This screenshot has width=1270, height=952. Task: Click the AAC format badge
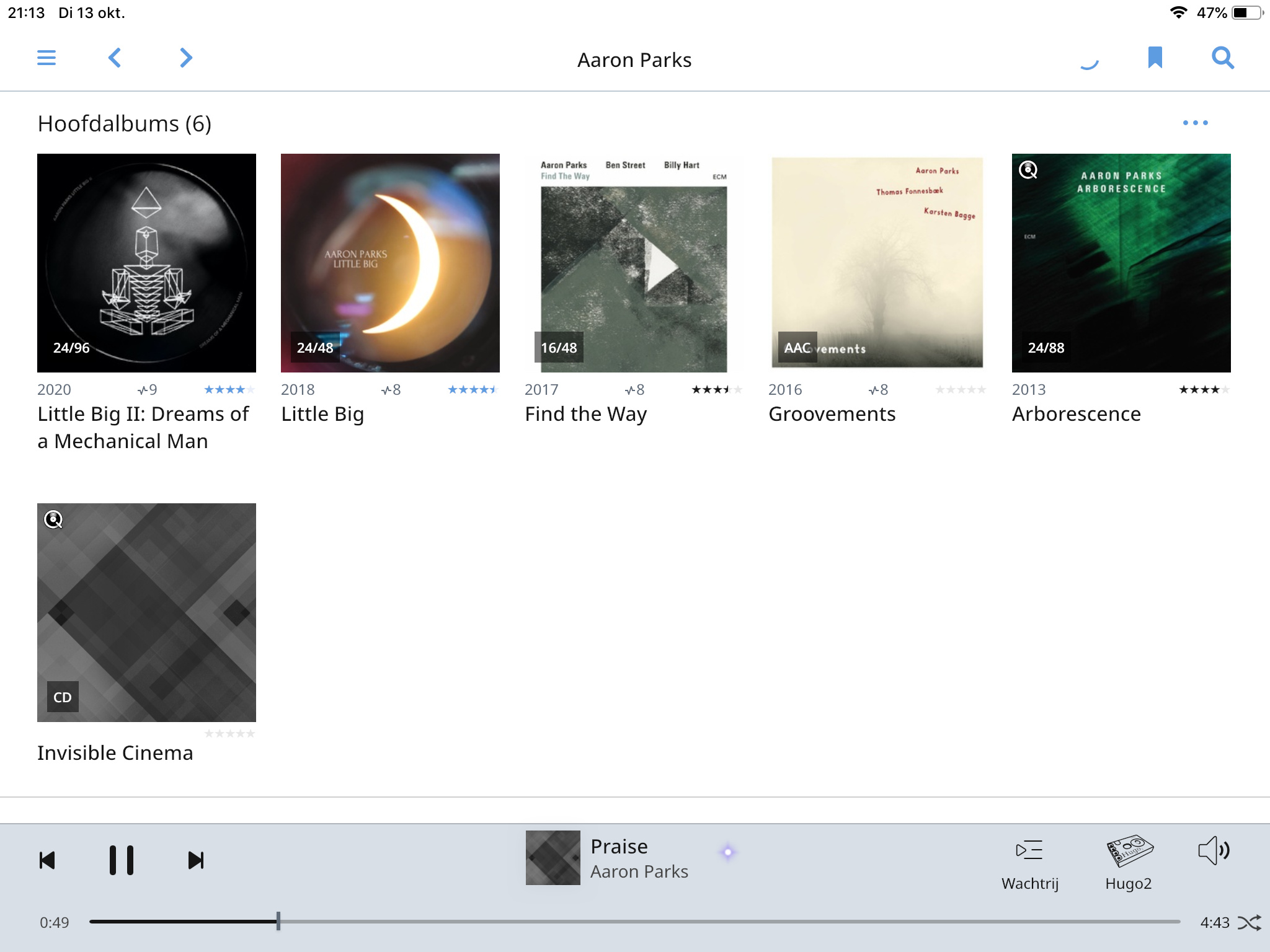tap(797, 348)
